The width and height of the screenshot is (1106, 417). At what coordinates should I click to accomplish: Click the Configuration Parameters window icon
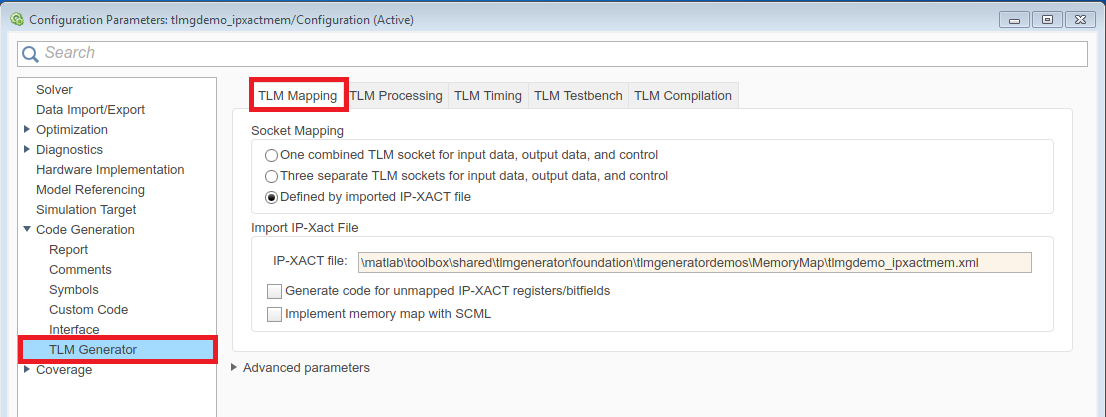click(x=17, y=19)
